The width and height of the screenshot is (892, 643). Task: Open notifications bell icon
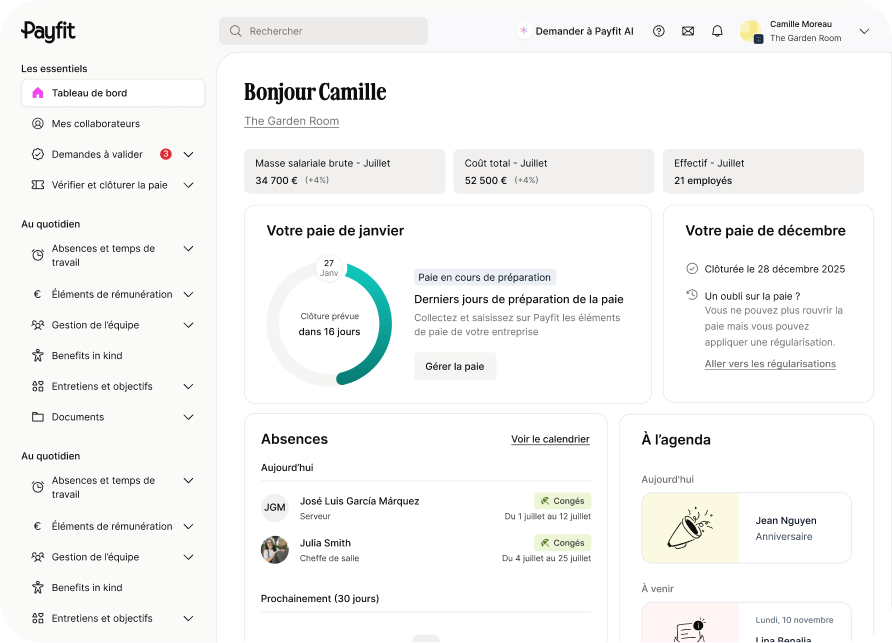click(717, 31)
